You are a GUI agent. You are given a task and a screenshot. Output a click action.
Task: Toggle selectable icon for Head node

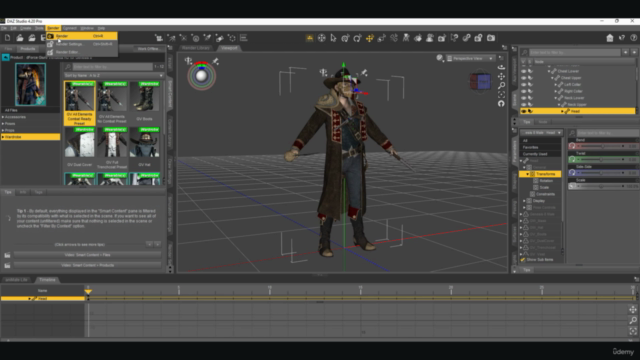click(x=531, y=111)
